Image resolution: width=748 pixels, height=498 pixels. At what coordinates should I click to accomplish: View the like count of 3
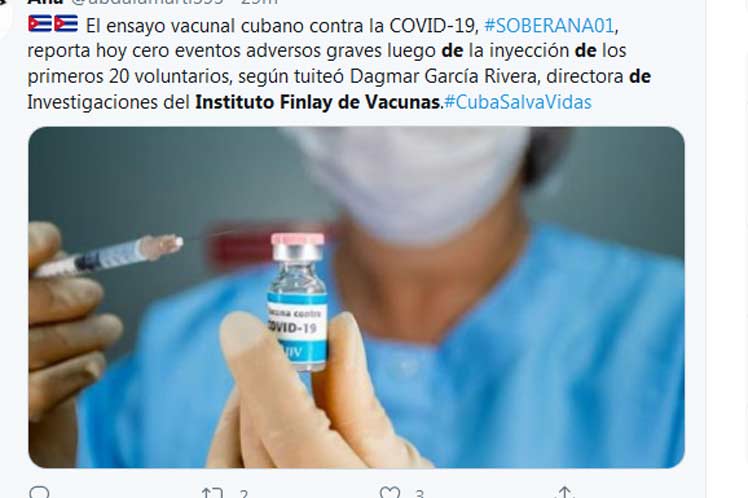pyautogui.click(x=419, y=494)
